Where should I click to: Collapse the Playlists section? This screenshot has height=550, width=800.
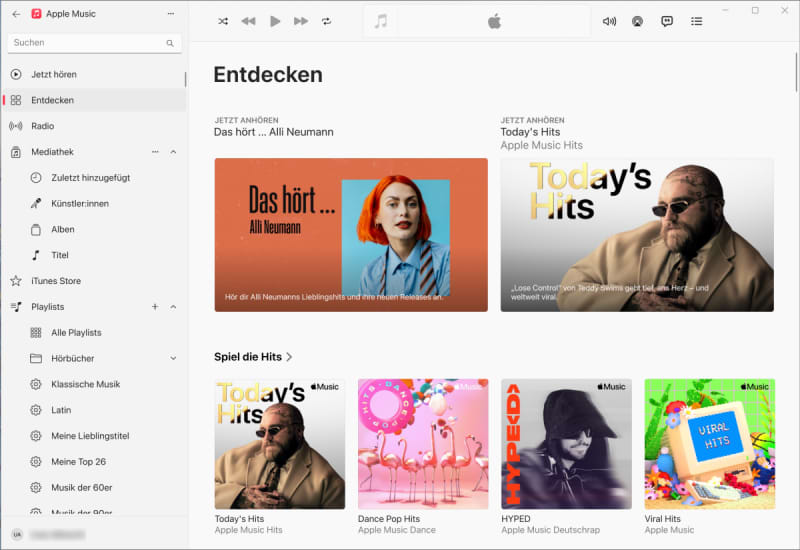pyautogui.click(x=173, y=307)
